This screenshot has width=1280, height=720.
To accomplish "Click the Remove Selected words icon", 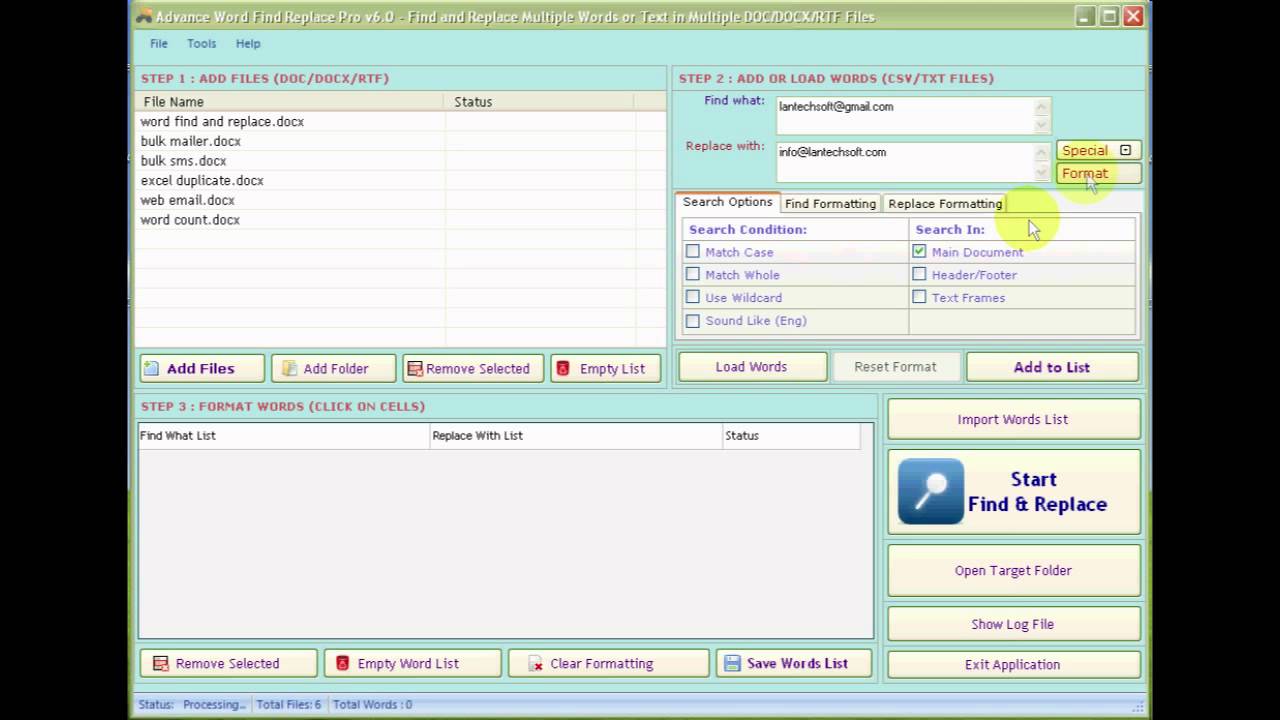I will [160, 663].
